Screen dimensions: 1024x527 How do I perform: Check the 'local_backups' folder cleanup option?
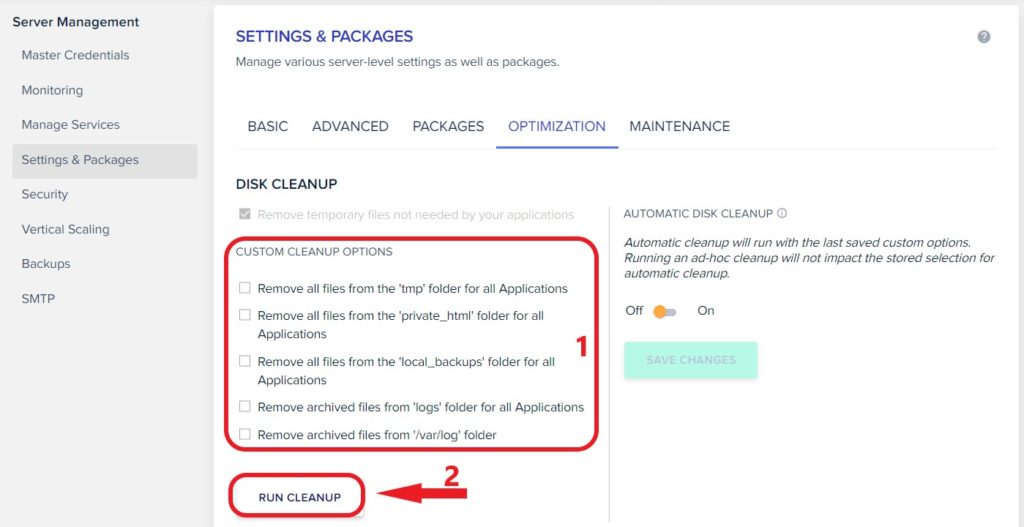tap(245, 360)
